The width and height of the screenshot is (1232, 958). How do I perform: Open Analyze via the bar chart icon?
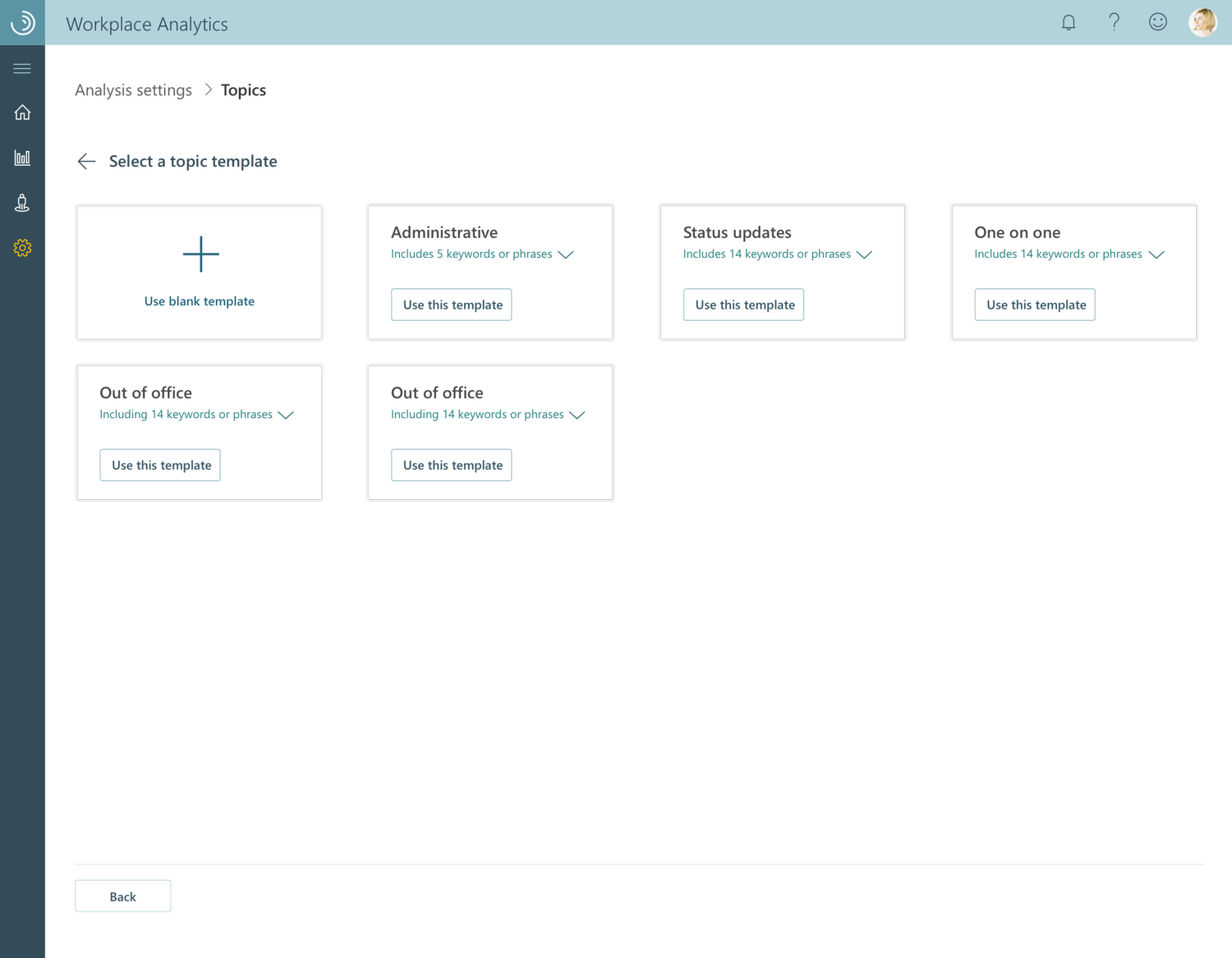point(22,158)
